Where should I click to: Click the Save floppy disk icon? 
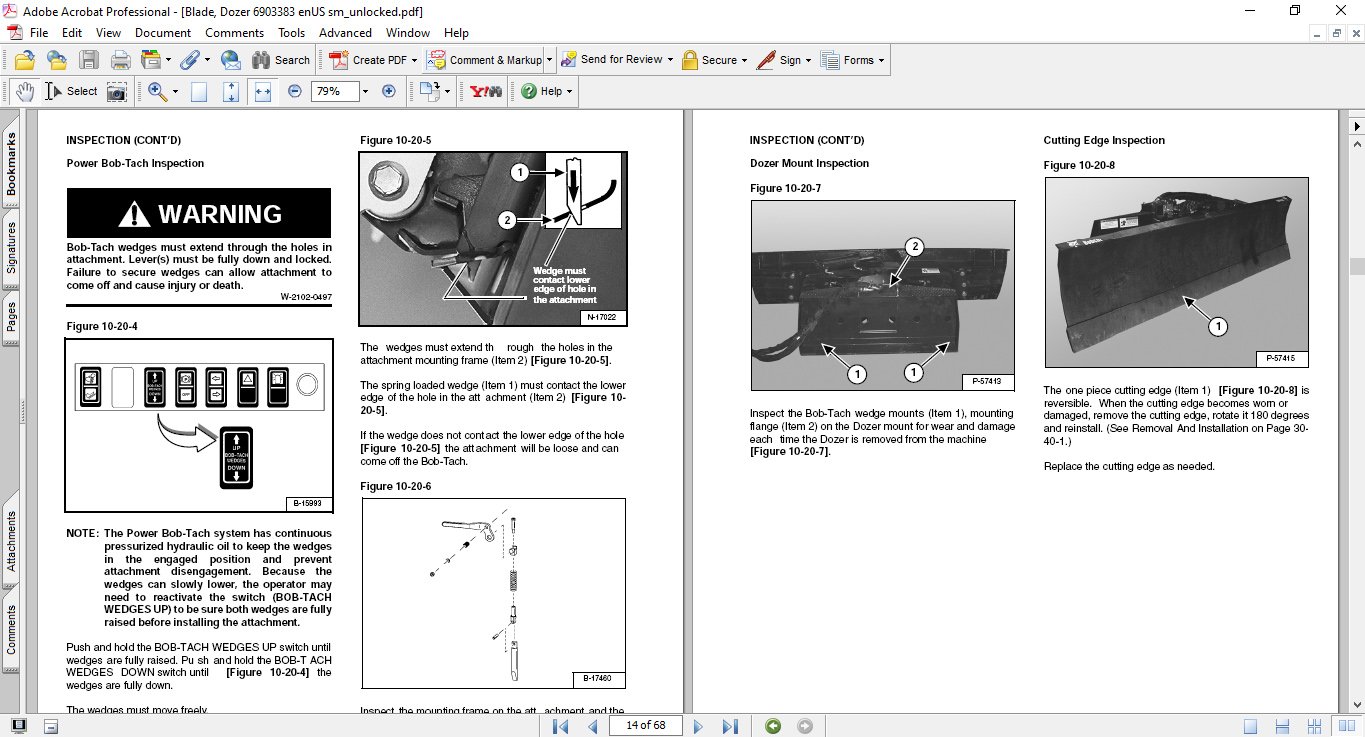coord(89,60)
